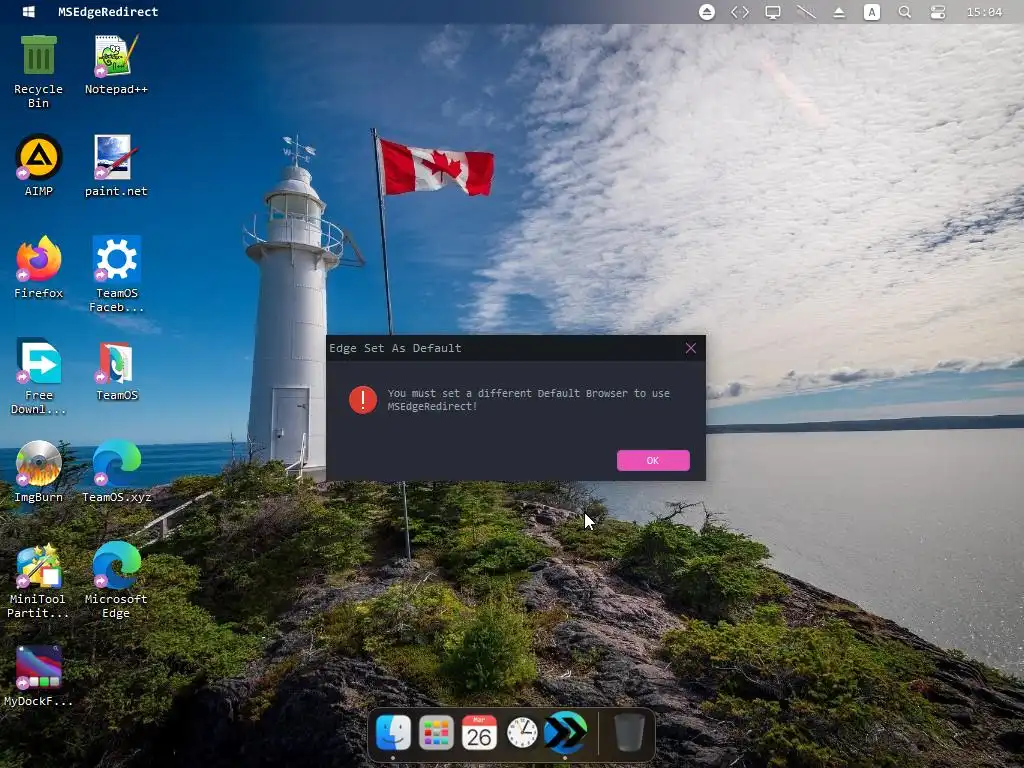Select the MyDockFinder desktop shortcut
This screenshot has height=768, width=1024.
[x=39, y=676]
